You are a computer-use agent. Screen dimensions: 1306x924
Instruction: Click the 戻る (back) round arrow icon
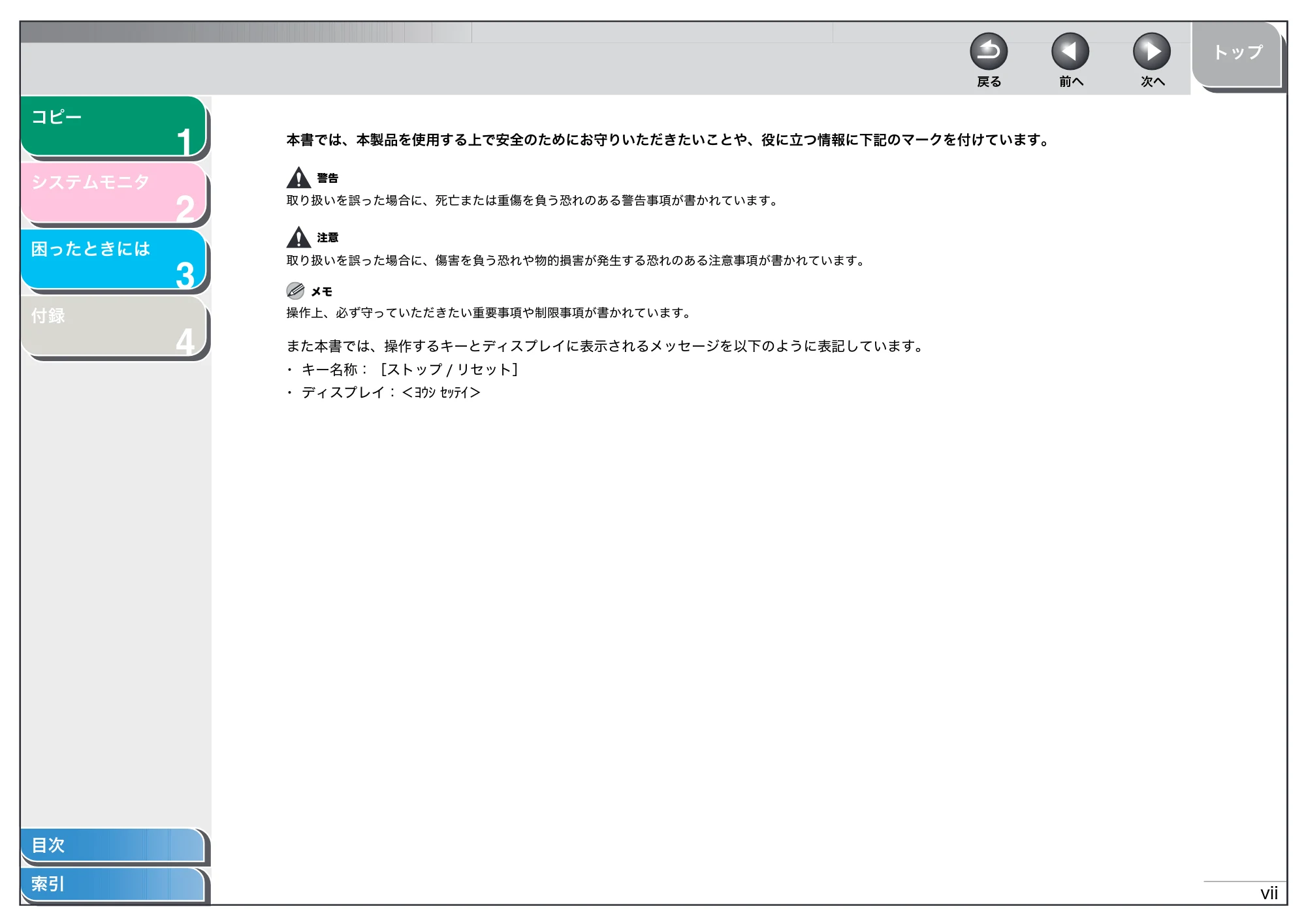[x=989, y=52]
